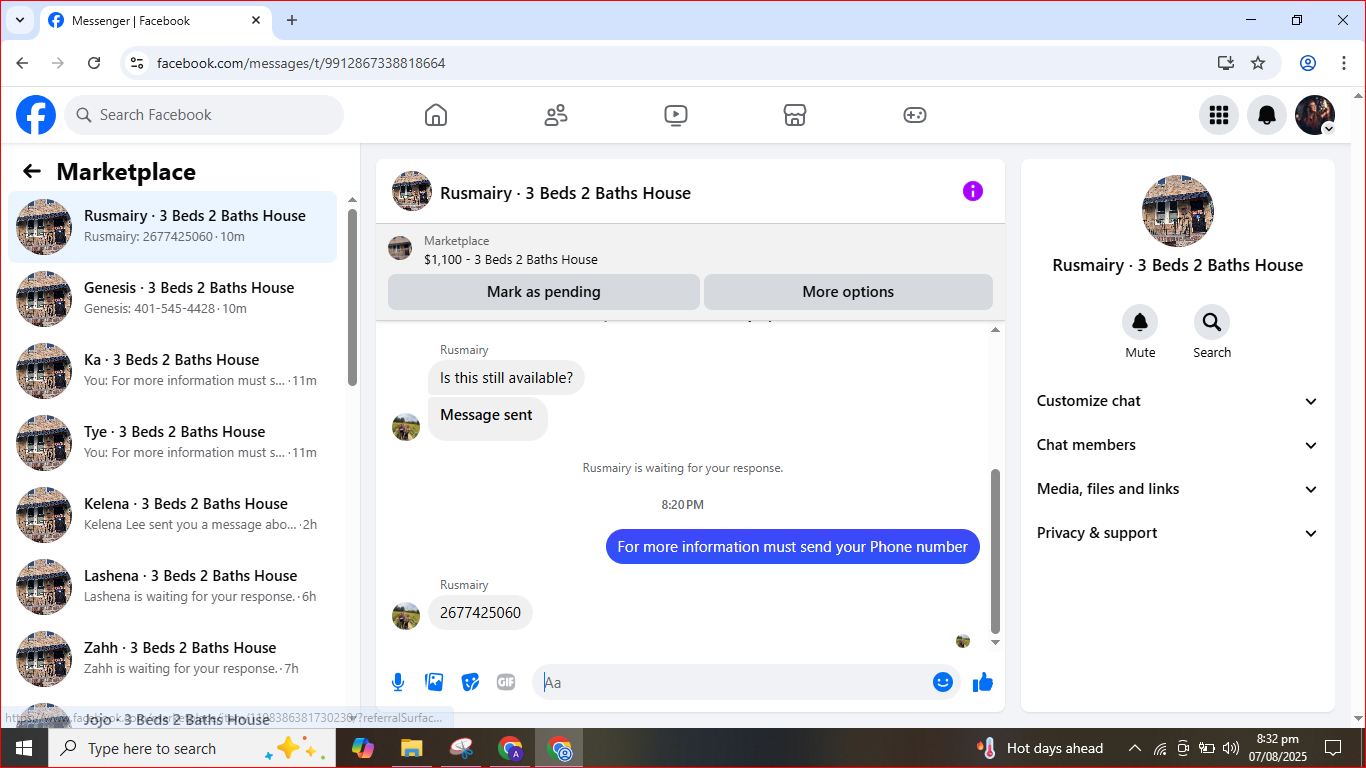1366x768 pixels.
Task: Open the Marketplace listing $1,100 link
Action: point(511,259)
